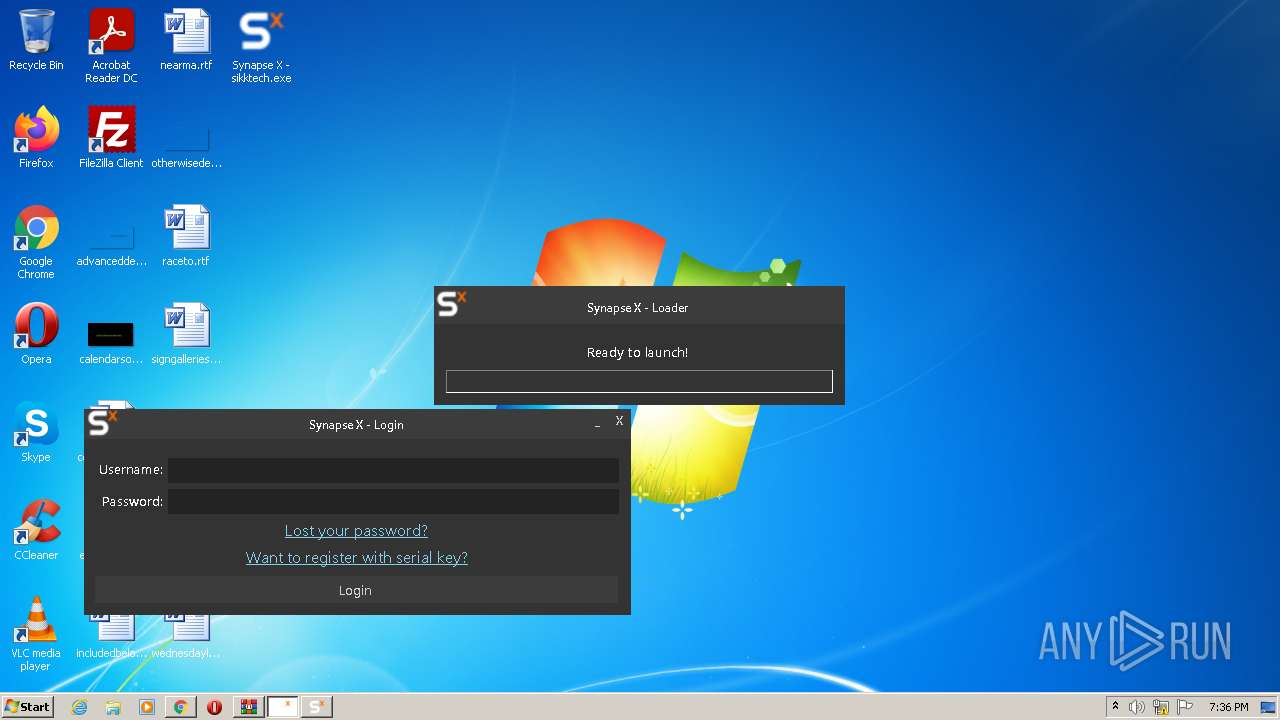The image size is (1280, 720).
Task: Open the volume control in tray
Action: (x=1137, y=707)
